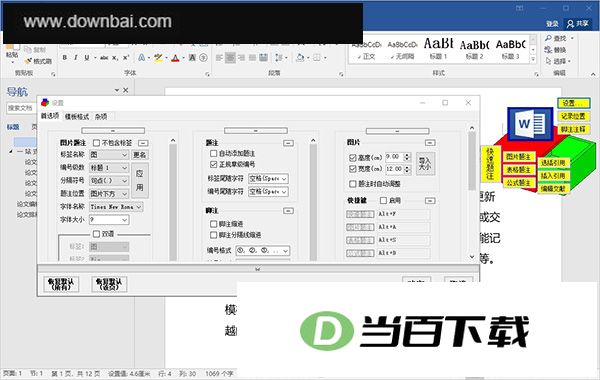Viewport: 600px width, 380px height.
Task: Open Select menu in editing group
Action: pyautogui.click(x=558, y=61)
